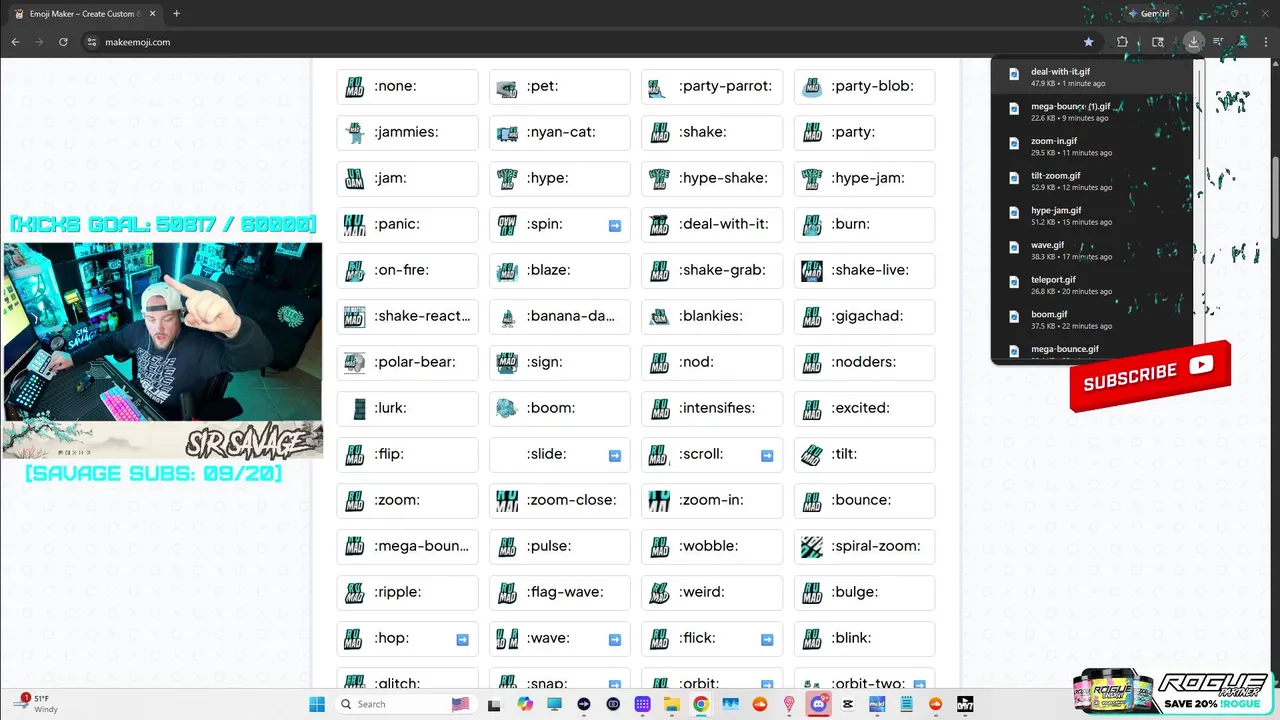Click the :polar-bear: emoji thumbnail

point(354,362)
